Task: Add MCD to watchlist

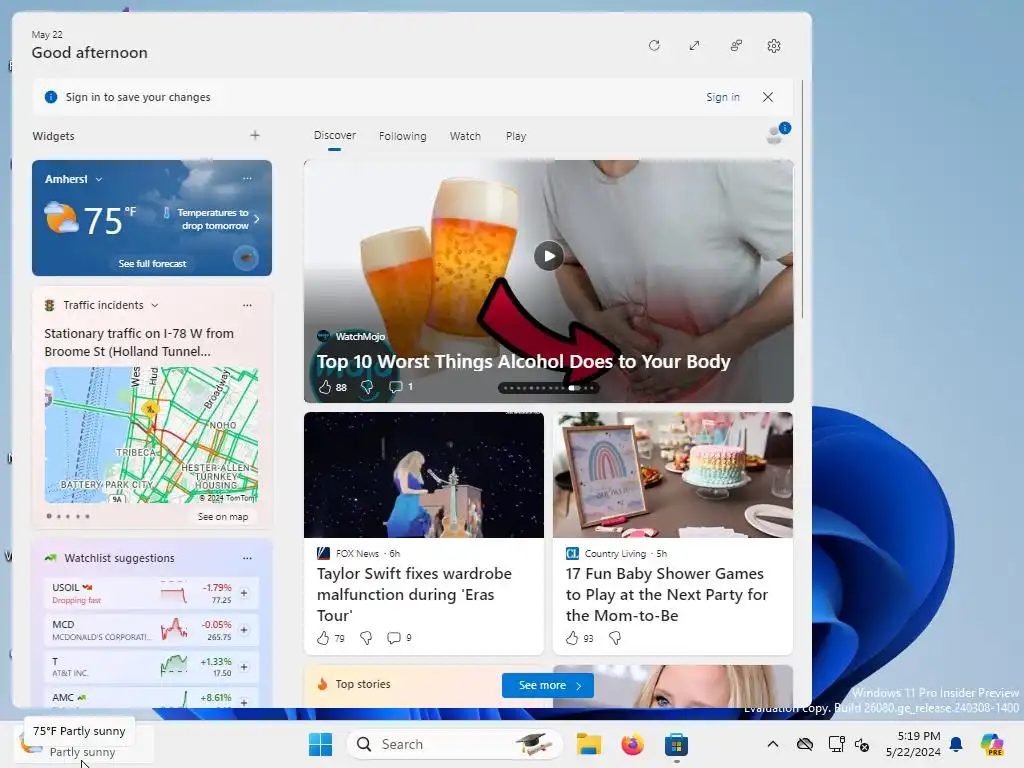Action: (244, 630)
